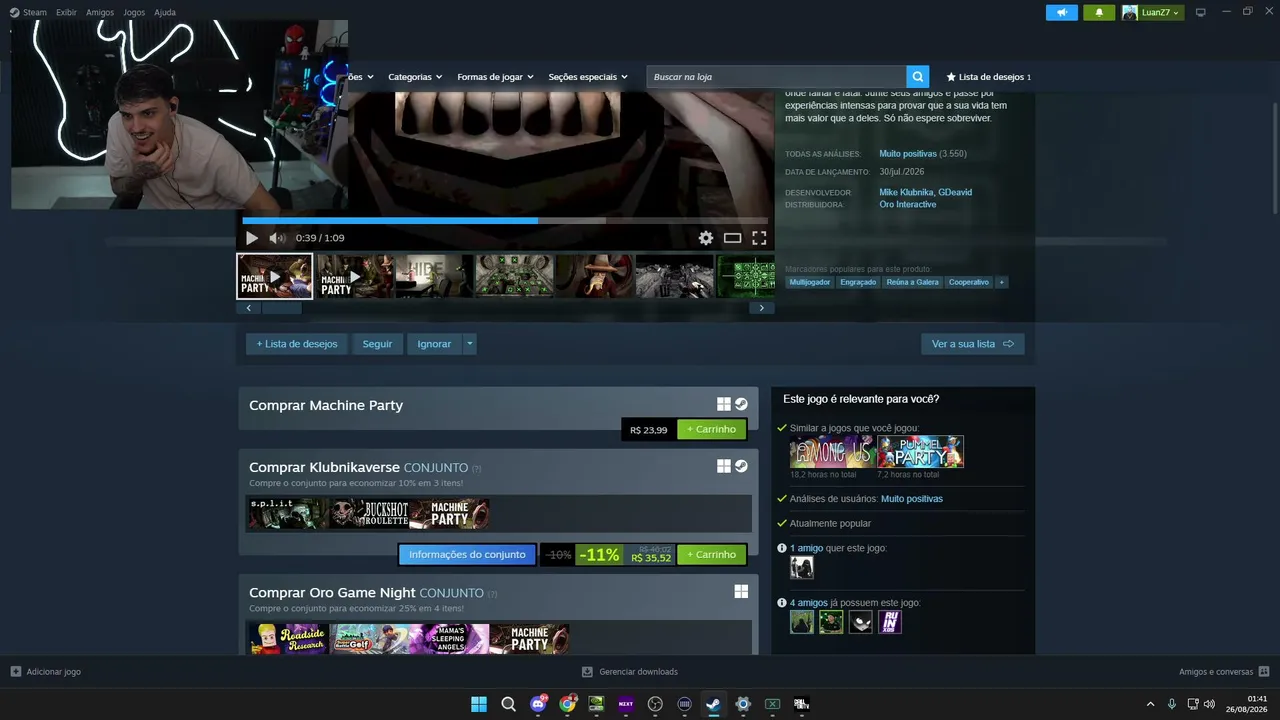Expand the LuanZ7 account dropdown
This screenshot has width=1280, height=720.
click(1152, 12)
